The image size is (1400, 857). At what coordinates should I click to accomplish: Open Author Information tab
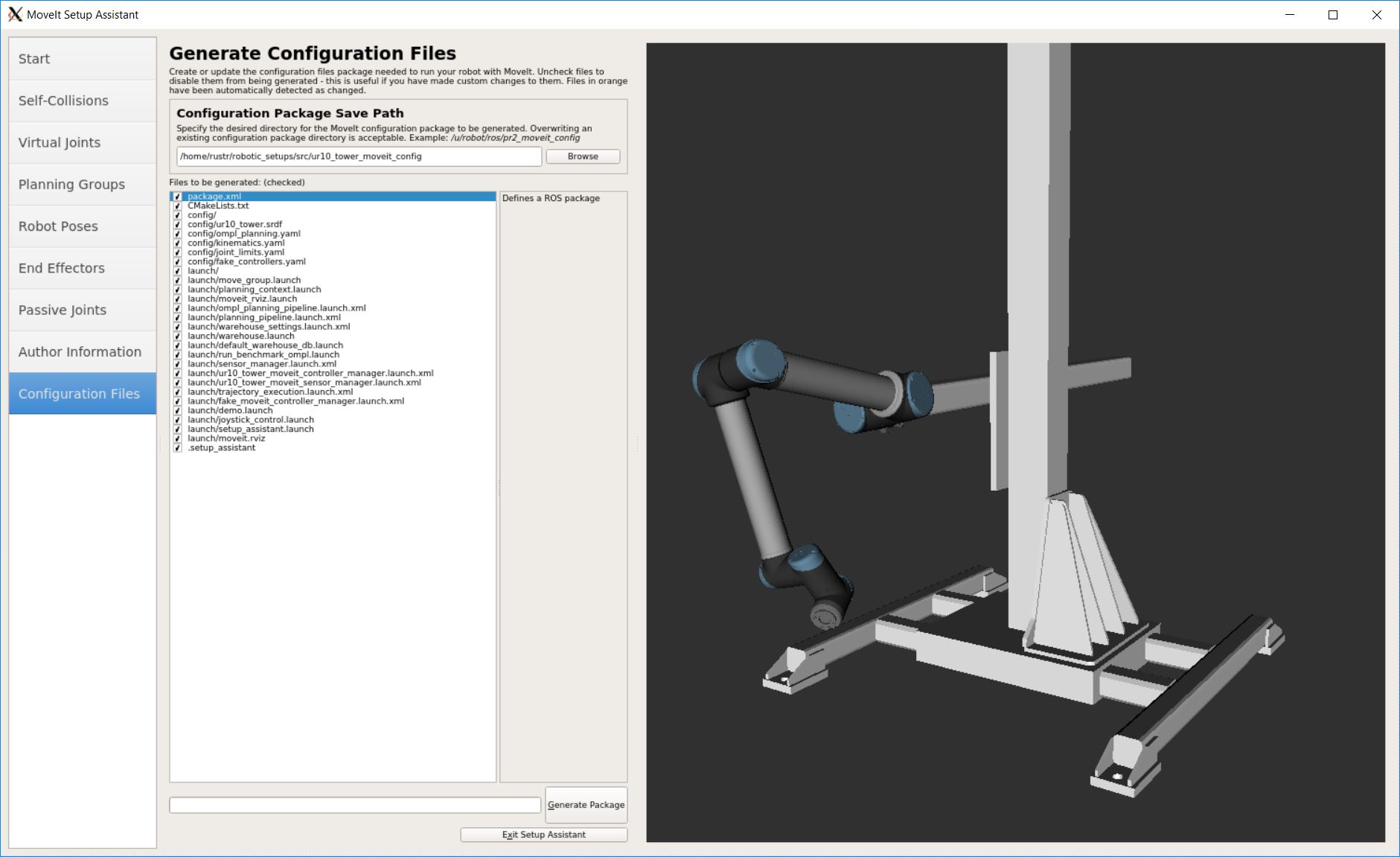83,352
